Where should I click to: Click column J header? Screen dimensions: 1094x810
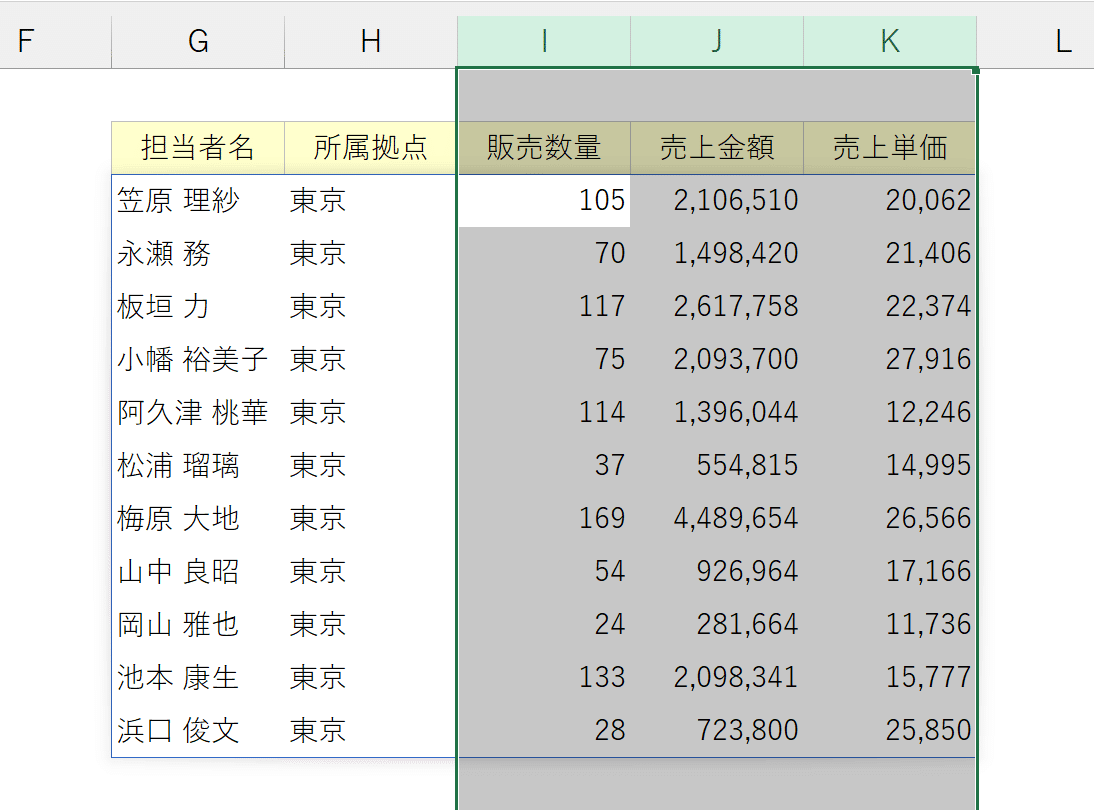point(717,42)
